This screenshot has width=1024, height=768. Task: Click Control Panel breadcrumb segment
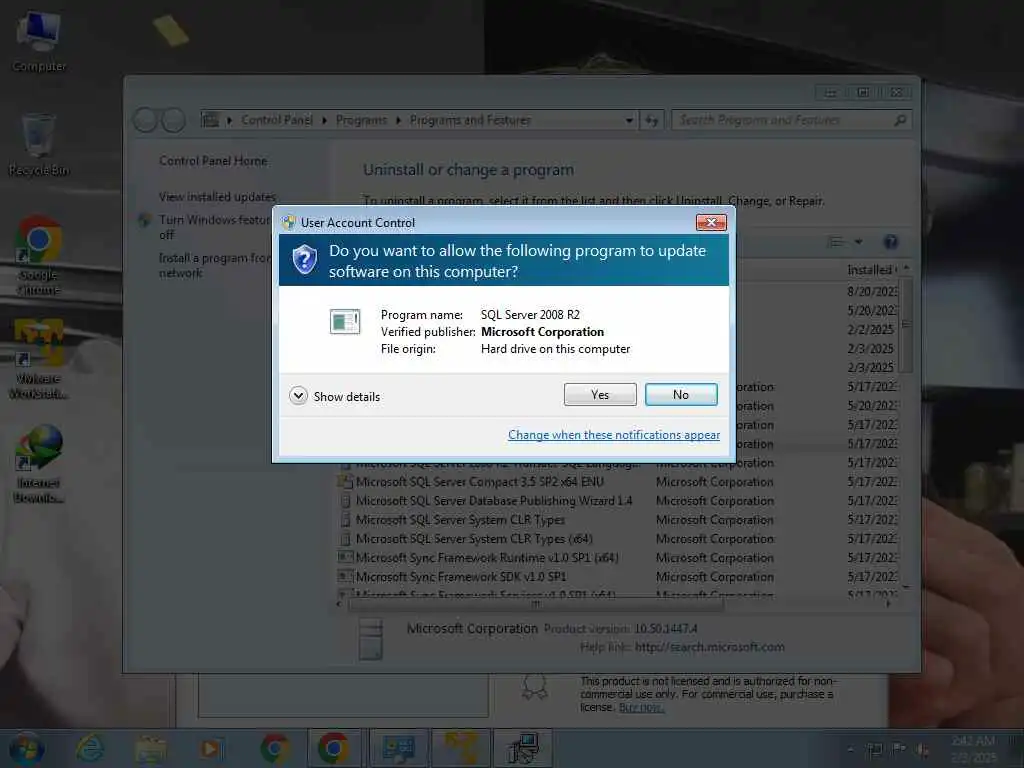tap(277, 120)
